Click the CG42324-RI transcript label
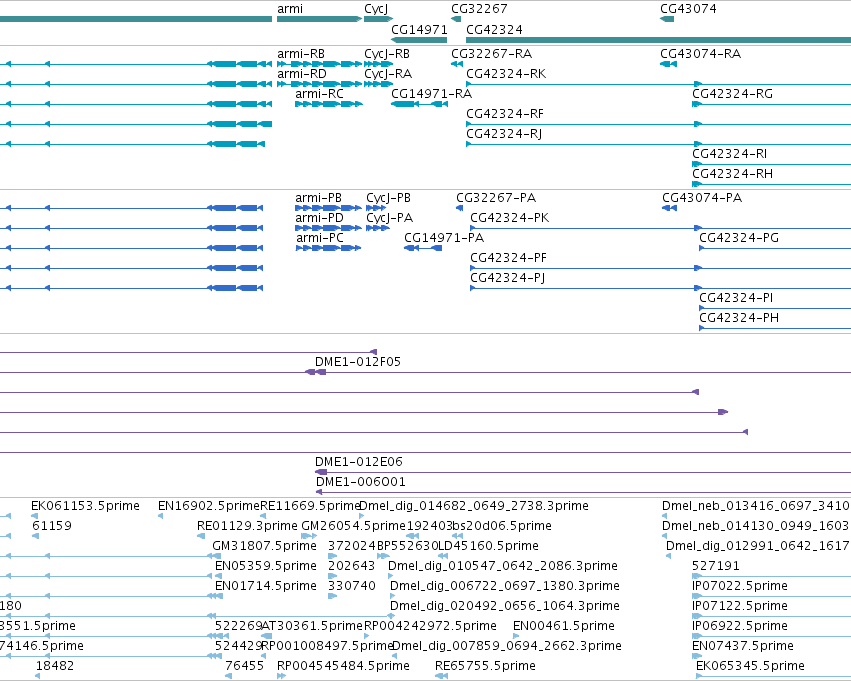 coord(729,154)
